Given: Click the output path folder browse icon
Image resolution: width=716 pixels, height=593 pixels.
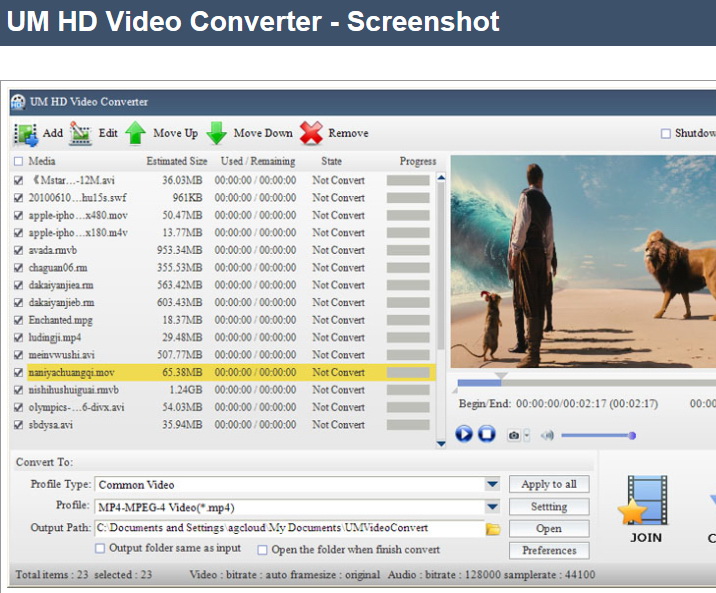Looking at the screenshot, I should (x=493, y=528).
